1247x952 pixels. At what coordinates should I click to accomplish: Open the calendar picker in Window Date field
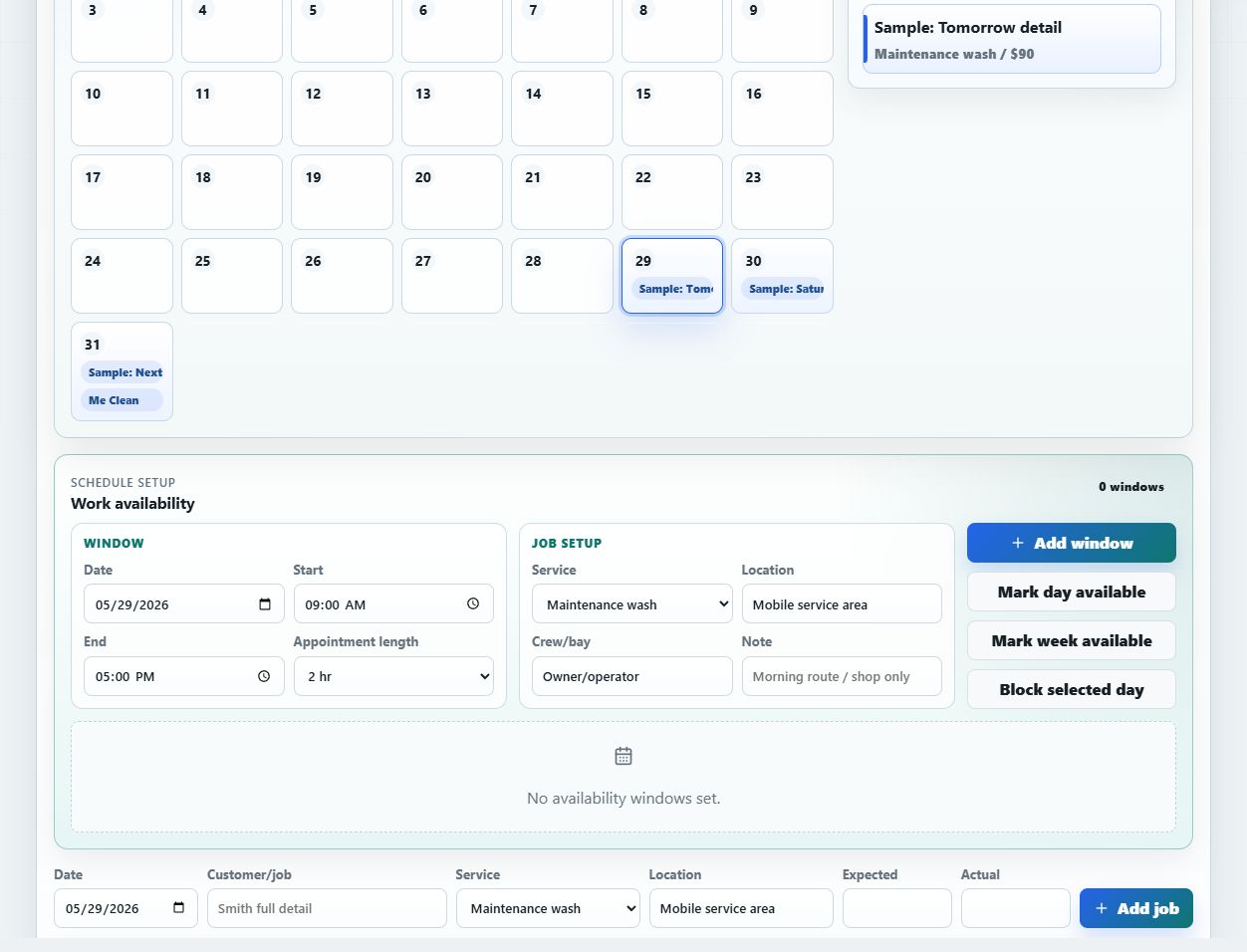point(265,604)
